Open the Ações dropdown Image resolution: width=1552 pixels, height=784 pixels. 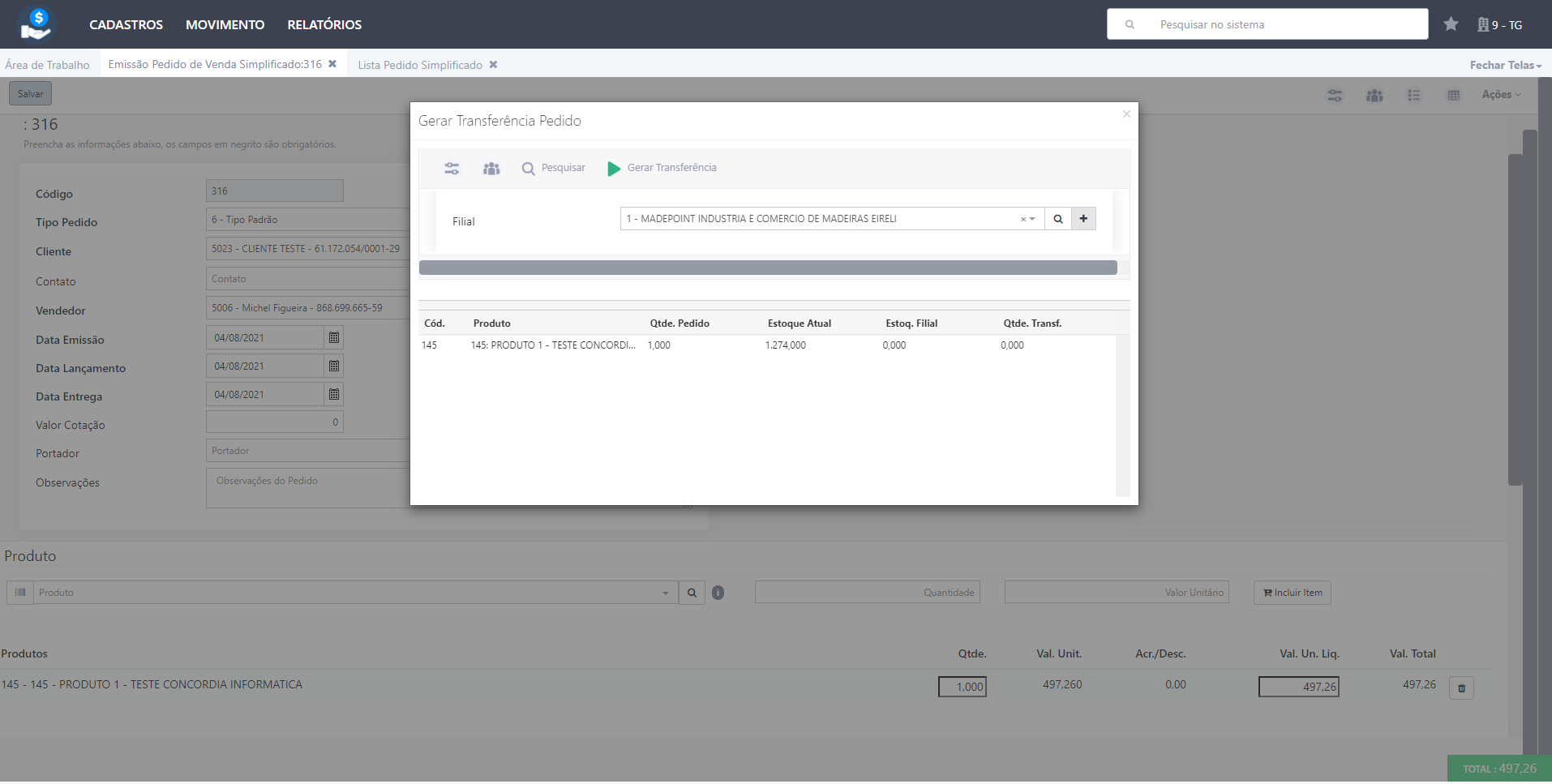[x=1501, y=94]
